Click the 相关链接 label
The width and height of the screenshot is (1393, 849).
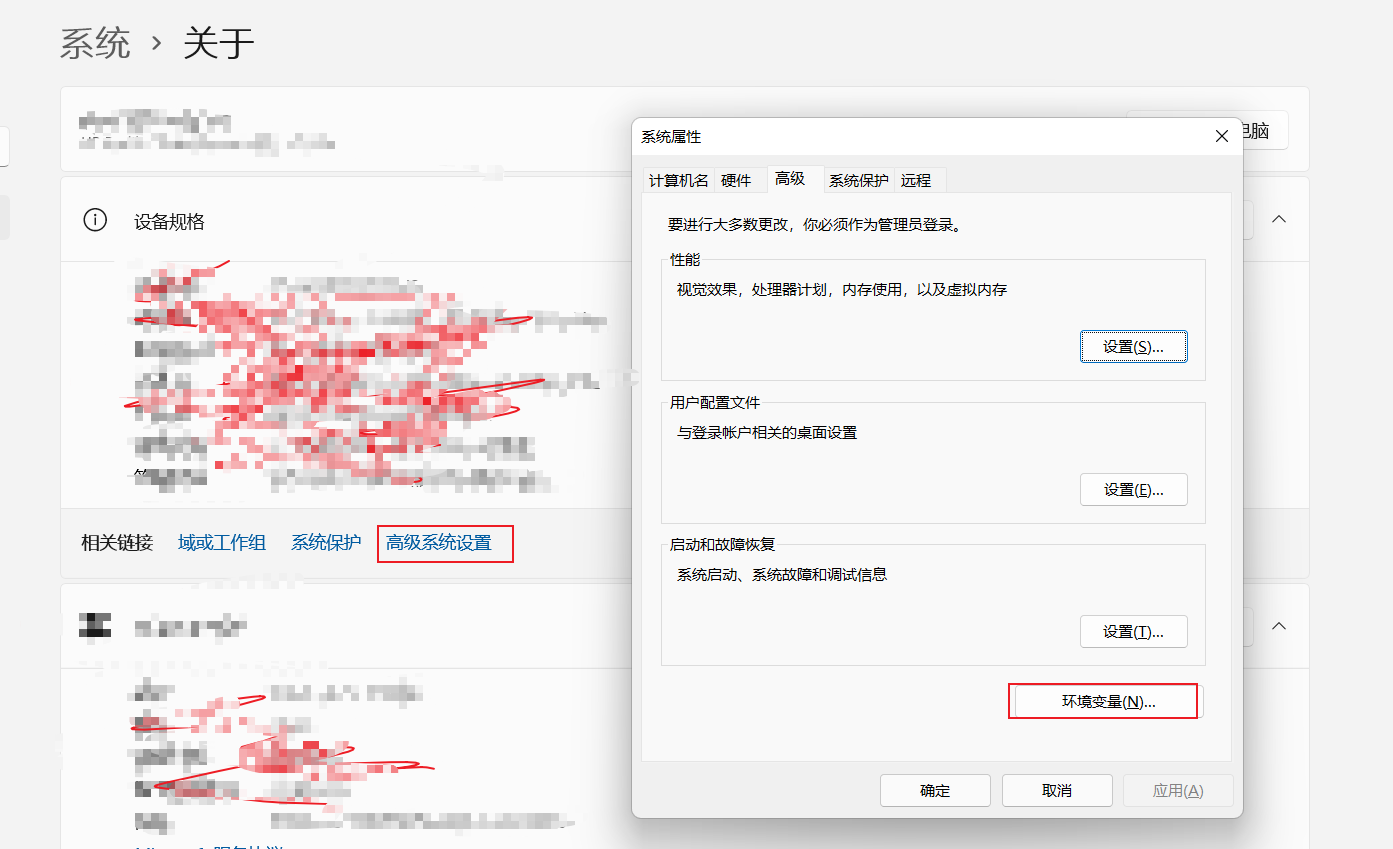click(x=117, y=543)
